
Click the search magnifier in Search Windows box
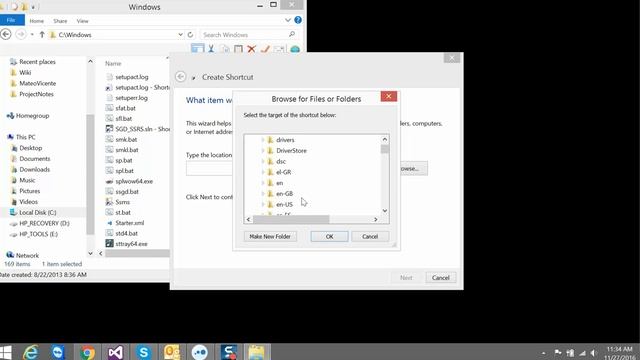(292, 35)
